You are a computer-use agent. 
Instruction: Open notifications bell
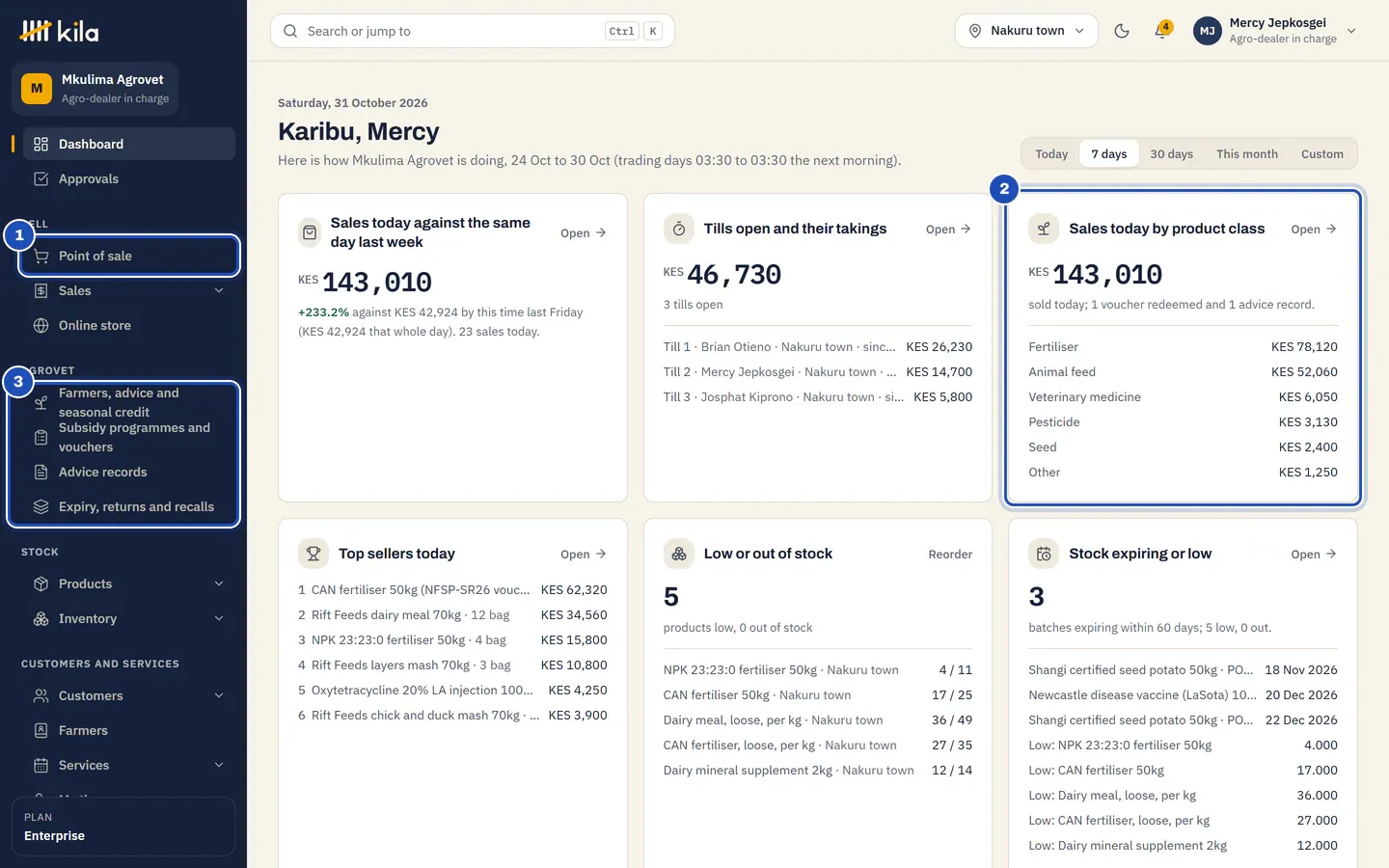pos(1162,31)
